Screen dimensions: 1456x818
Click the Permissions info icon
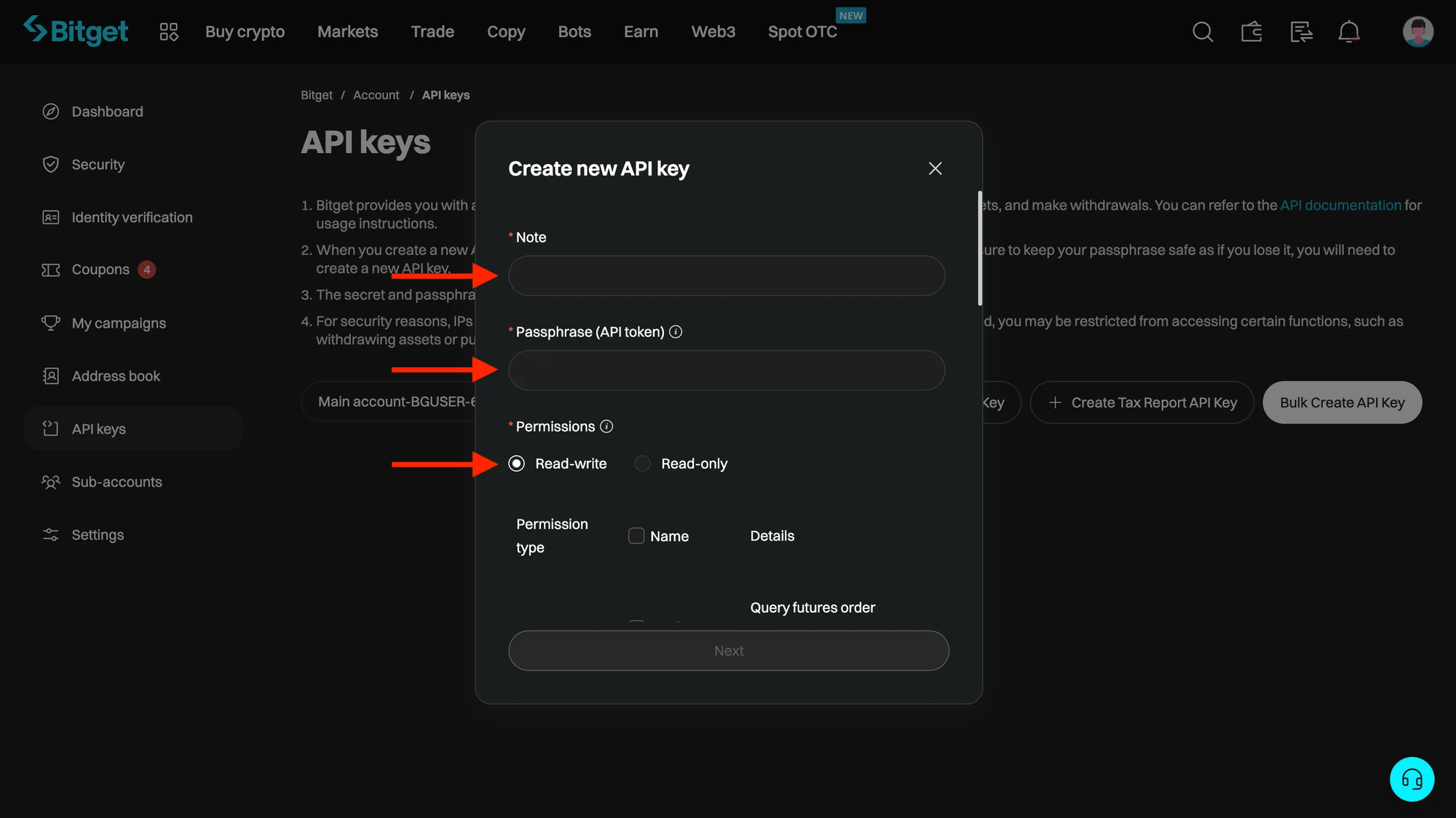606,426
